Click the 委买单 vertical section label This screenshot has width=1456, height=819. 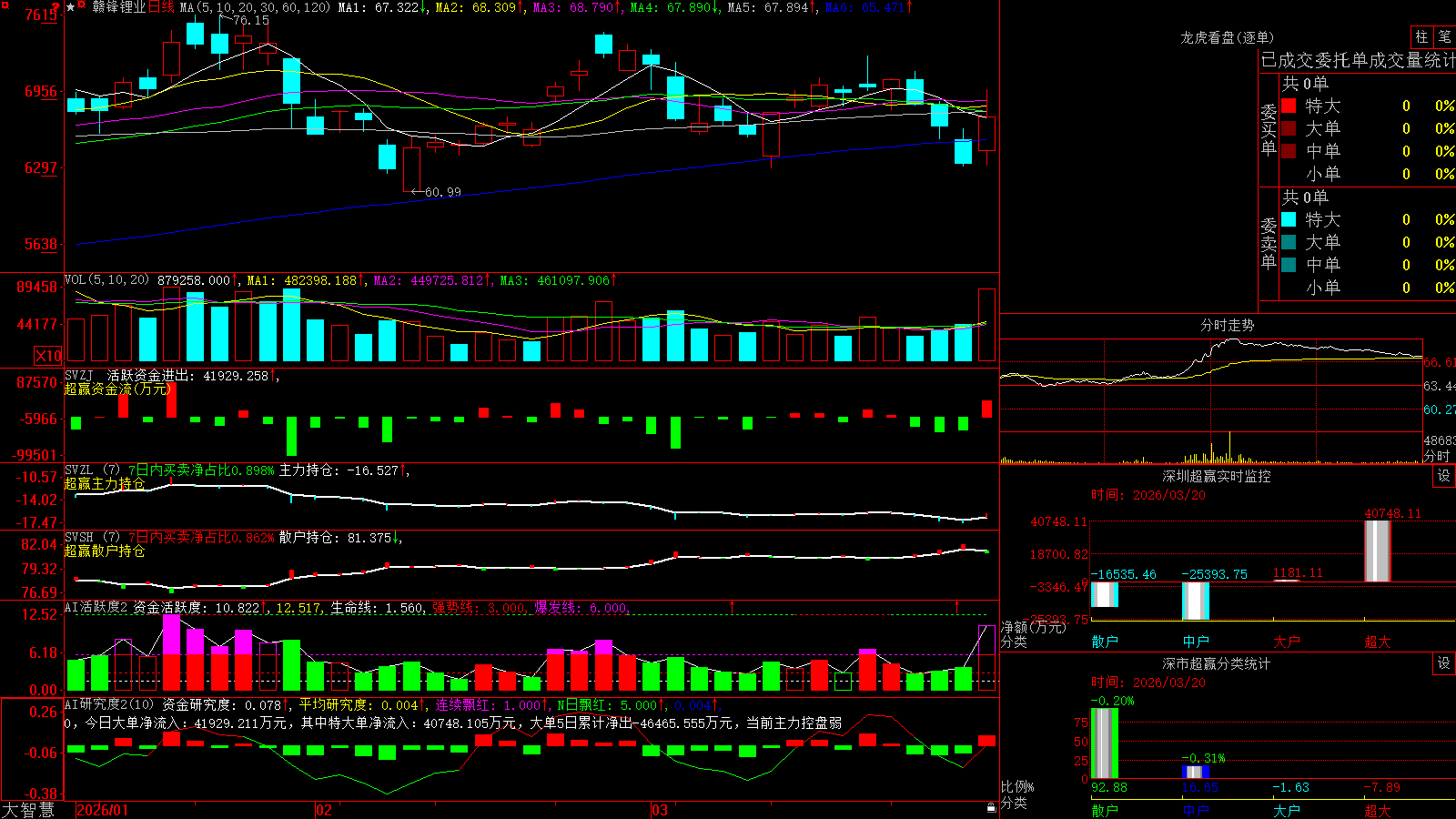[1269, 129]
